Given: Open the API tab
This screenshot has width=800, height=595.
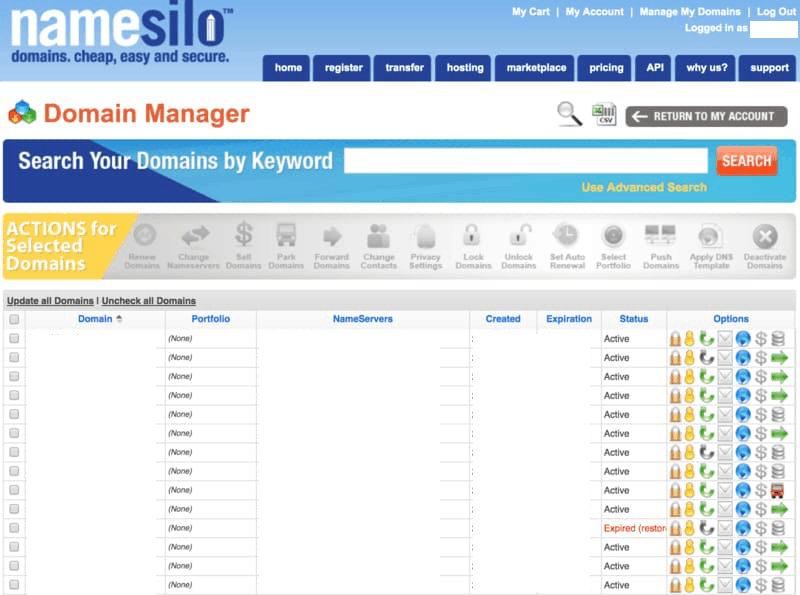Looking at the screenshot, I should (x=654, y=68).
